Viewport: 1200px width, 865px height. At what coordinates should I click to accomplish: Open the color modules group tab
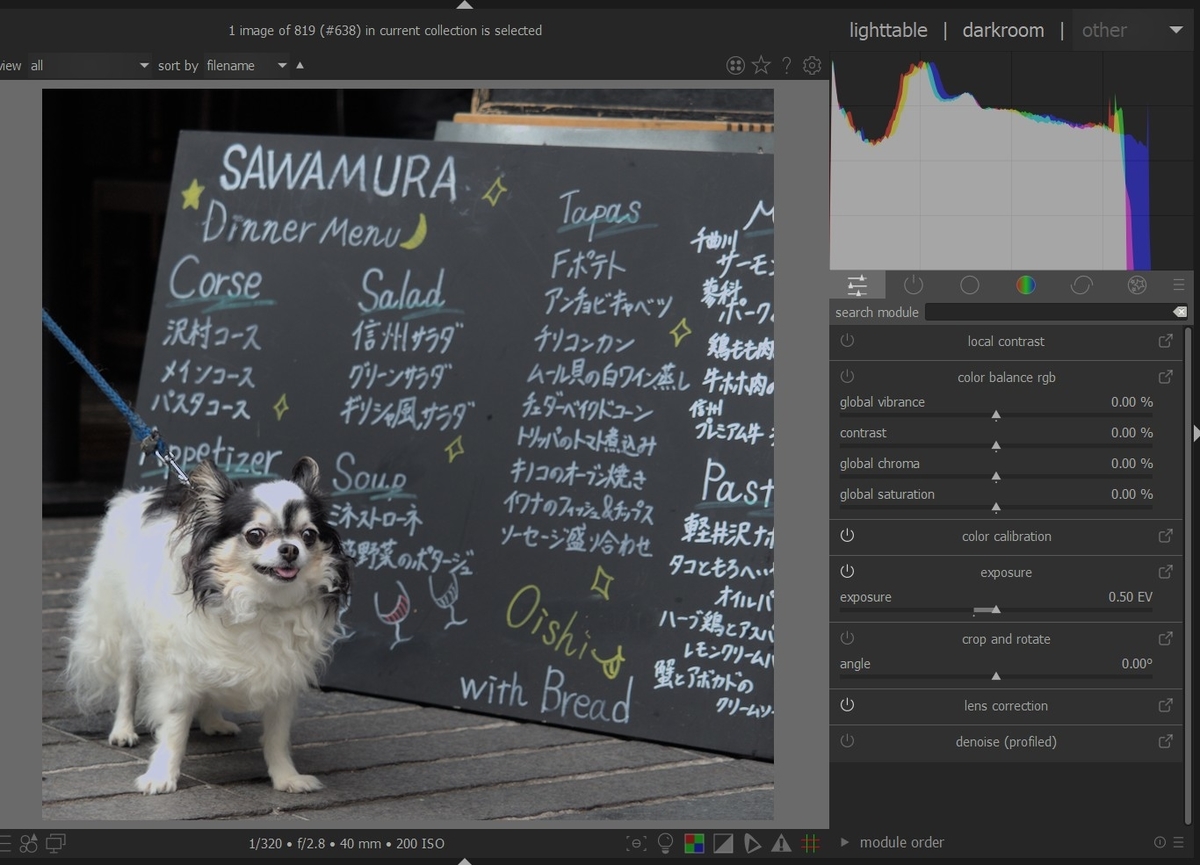(1025, 285)
